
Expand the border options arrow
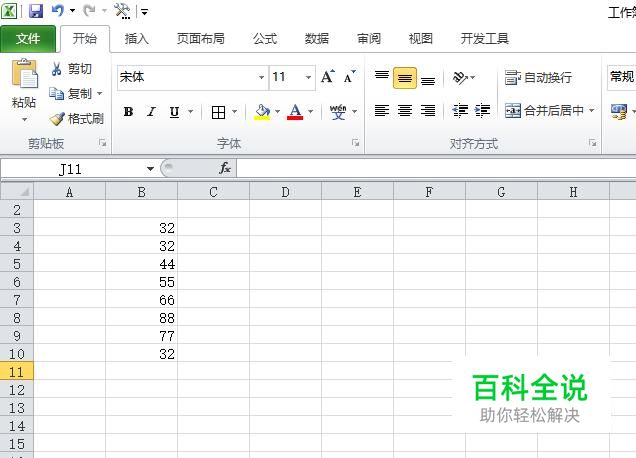(234, 112)
